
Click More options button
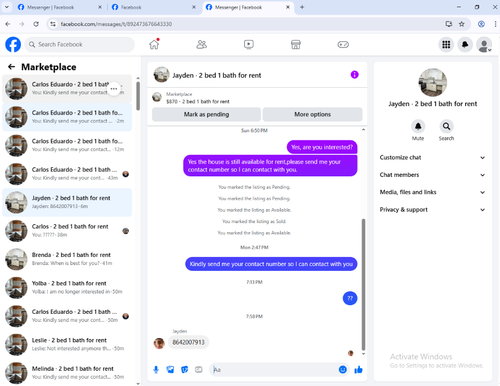(312, 114)
